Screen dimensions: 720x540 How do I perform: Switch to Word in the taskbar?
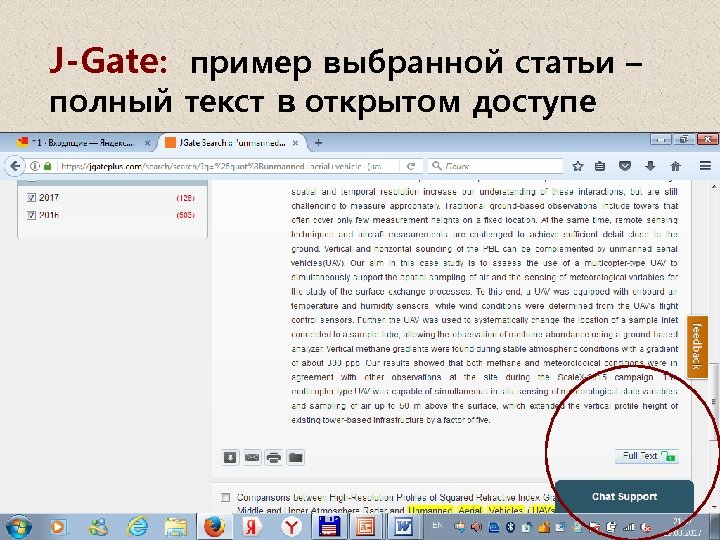(x=404, y=527)
